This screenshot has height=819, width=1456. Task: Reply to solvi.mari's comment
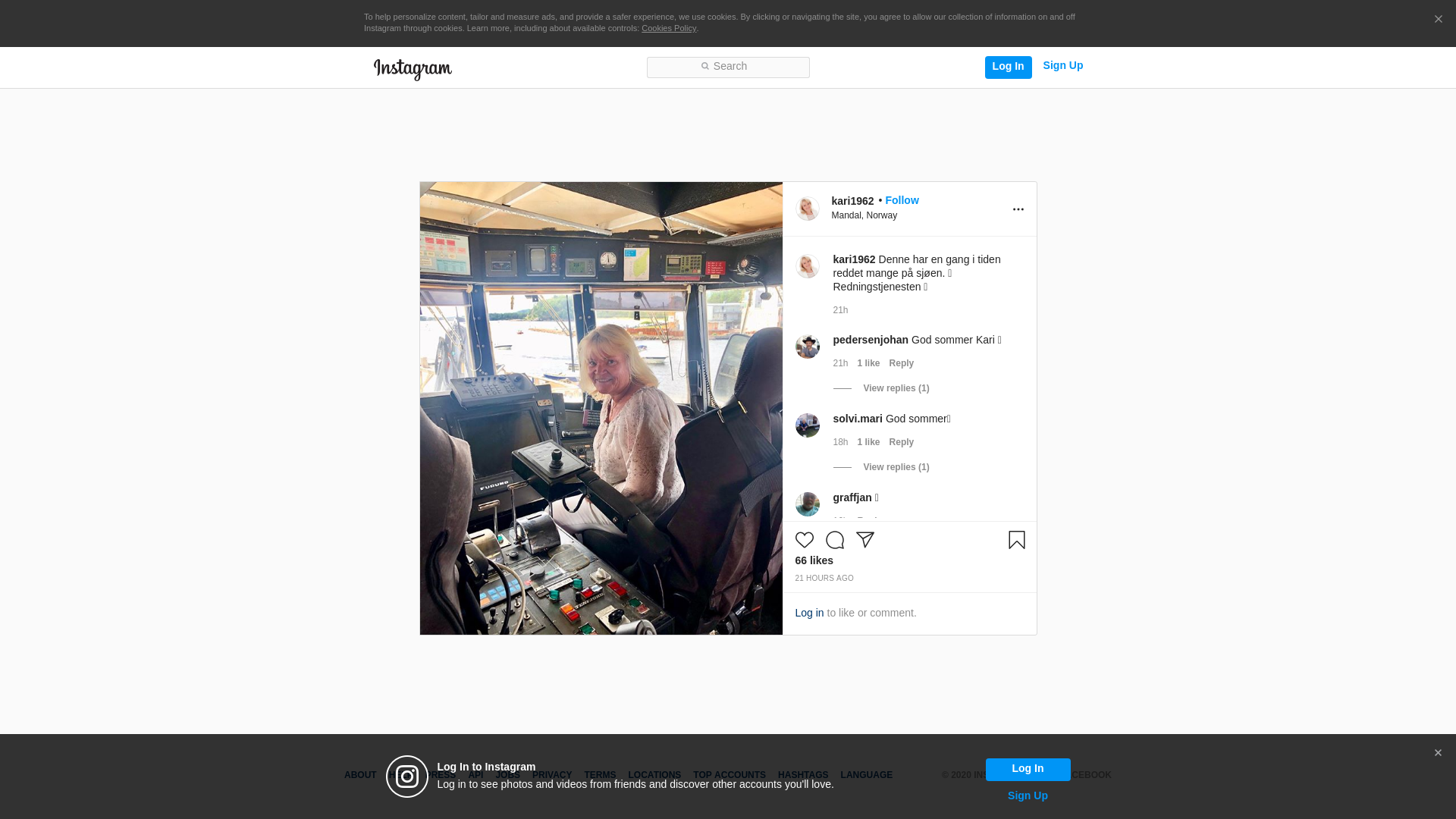[901, 442]
